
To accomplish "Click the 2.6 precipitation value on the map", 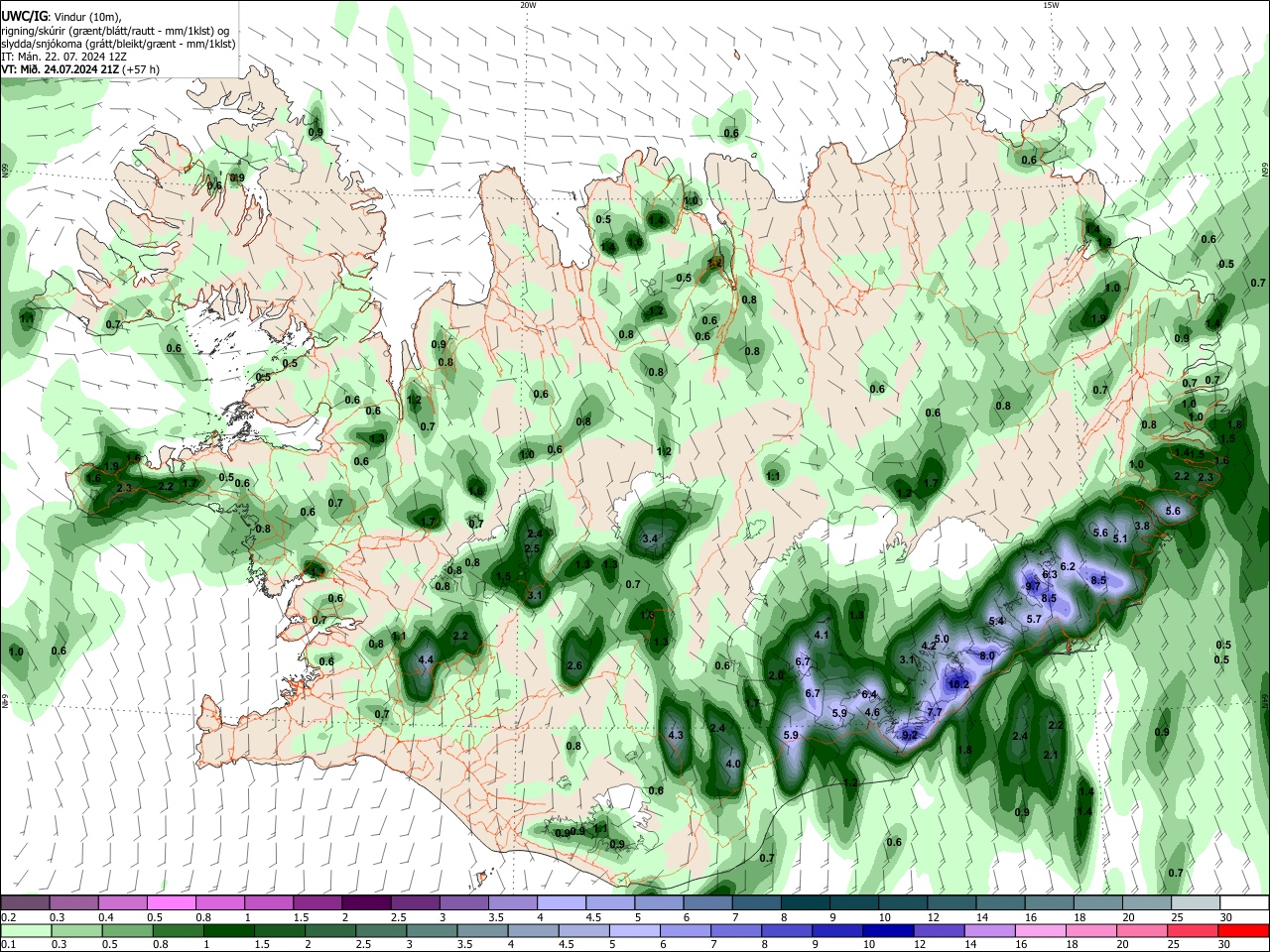I will 574,665.
